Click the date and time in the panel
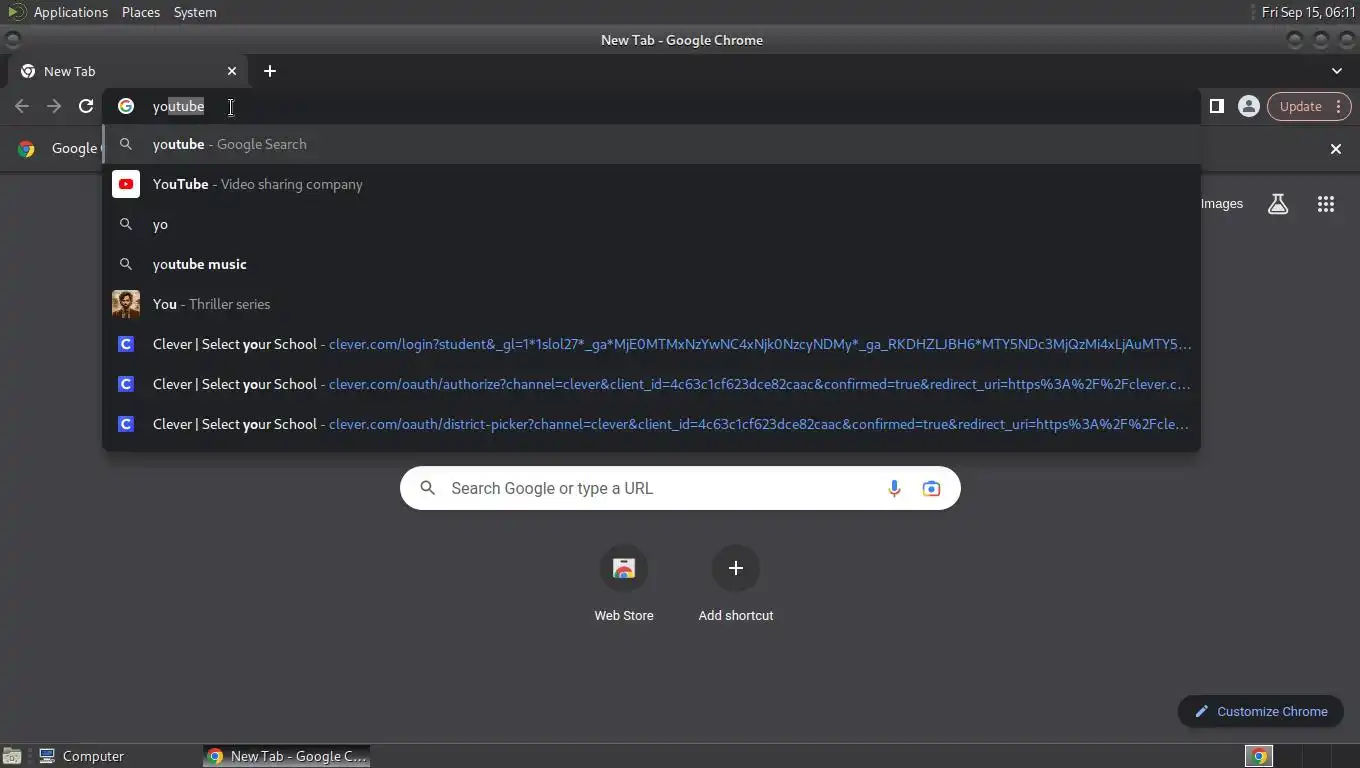This screenshot has width=1360, height=768. pyautogui.click(x=1308, y=12)
